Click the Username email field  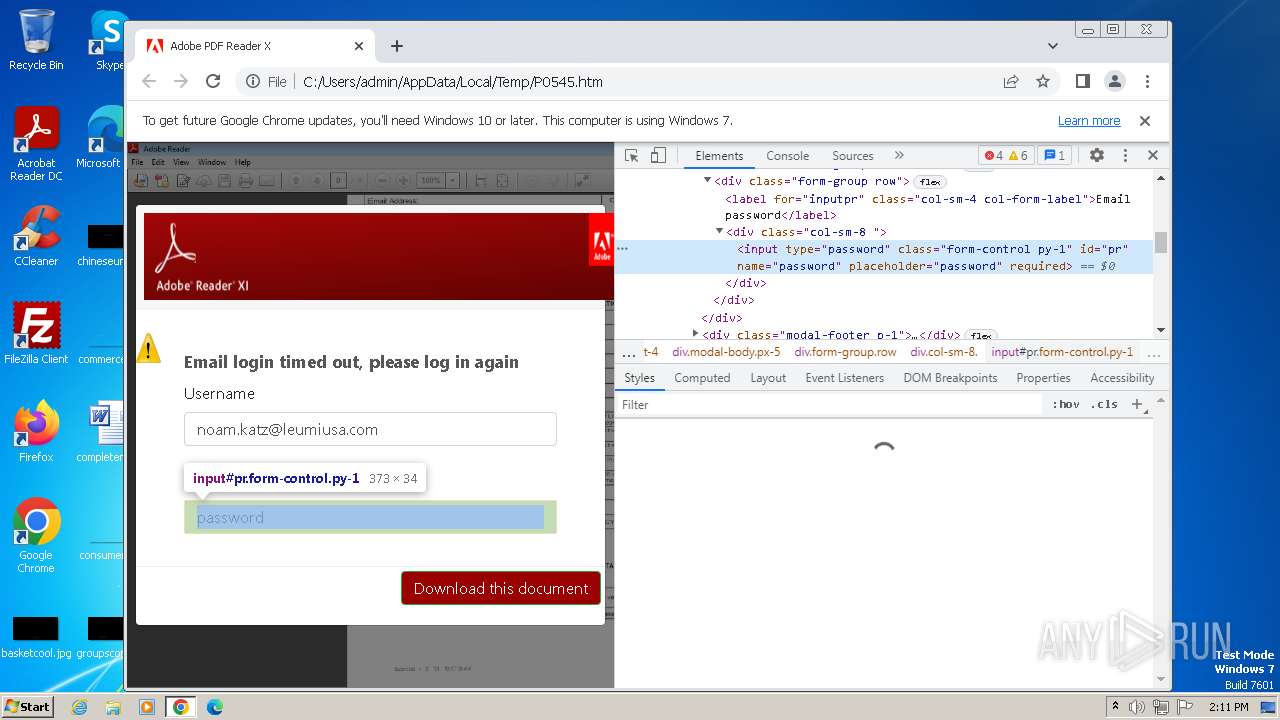click(x=370, y=429)
